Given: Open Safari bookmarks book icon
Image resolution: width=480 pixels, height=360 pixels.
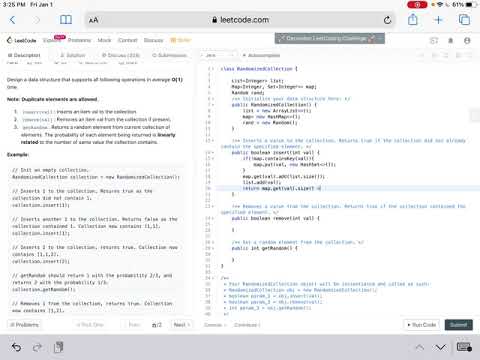Looking at the screenshot, I should (66, 20).
